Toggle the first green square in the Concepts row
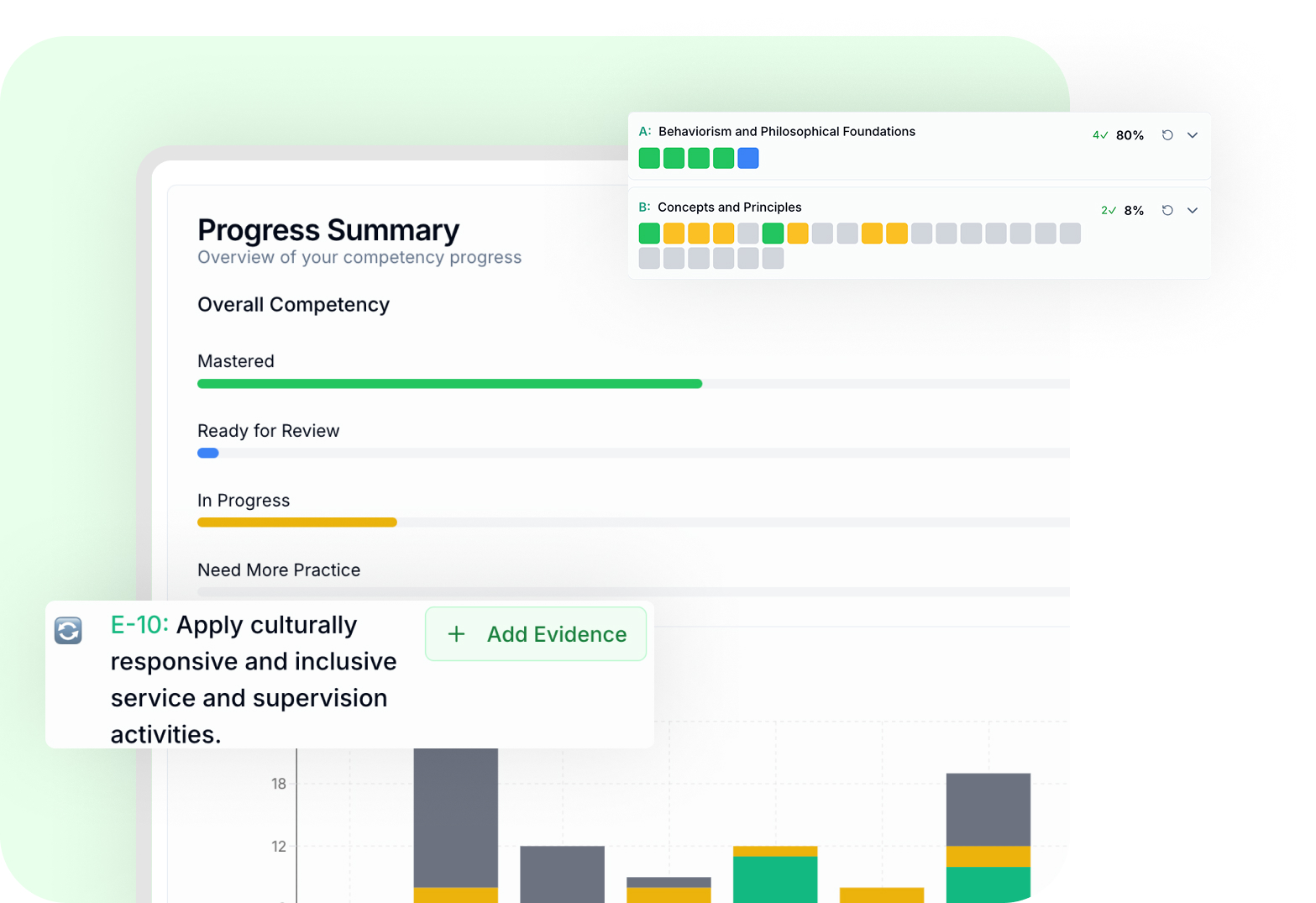The height and width of the screenshot is (903, 1316). 648,234
